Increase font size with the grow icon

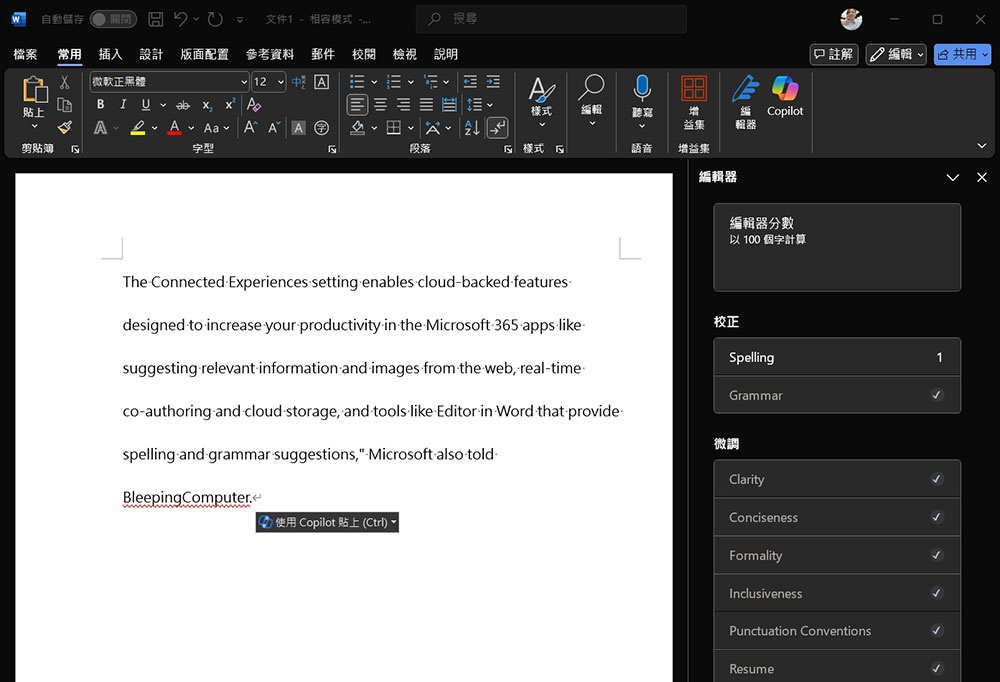[x=251, y=128]
